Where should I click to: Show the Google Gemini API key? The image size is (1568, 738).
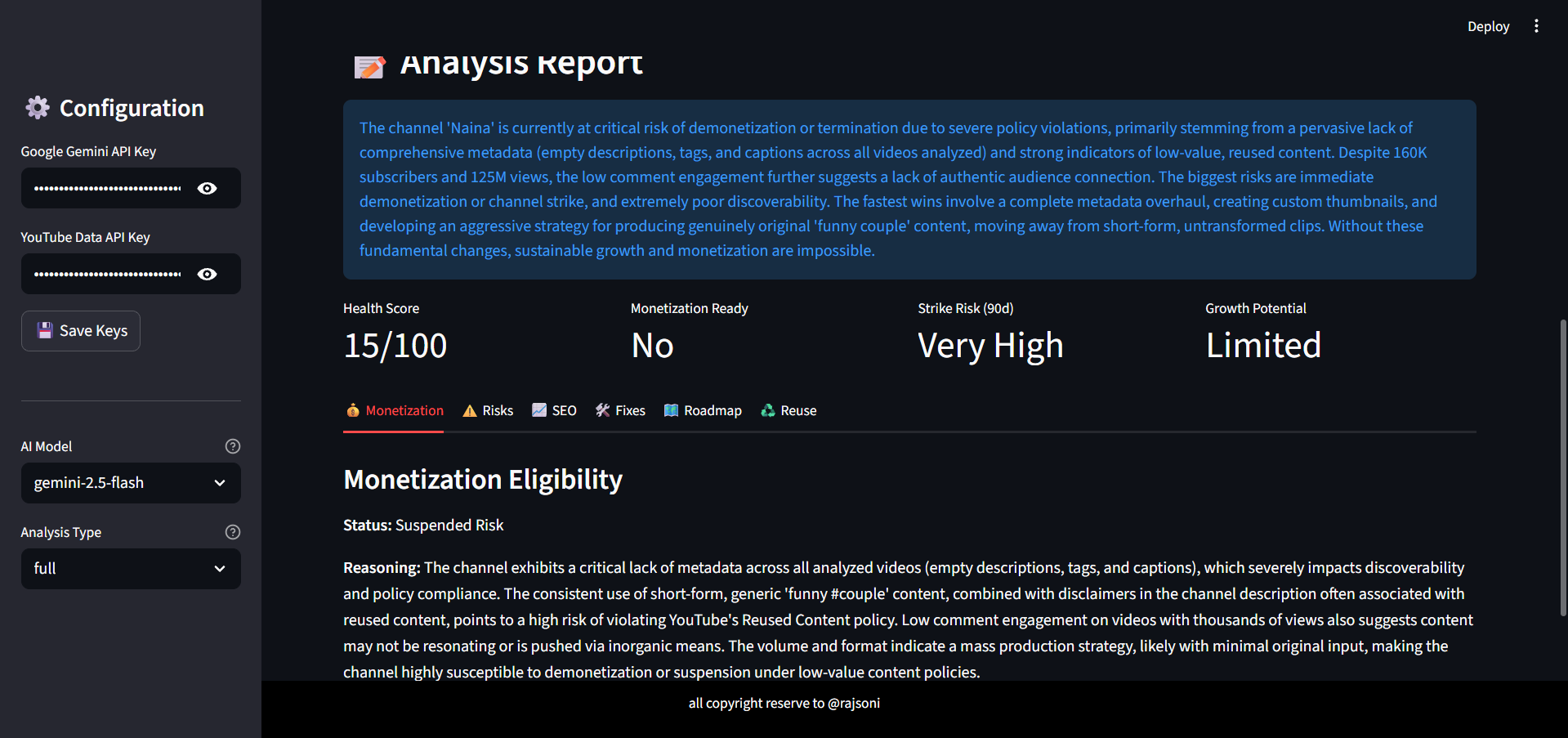click(x=208, y=188)
